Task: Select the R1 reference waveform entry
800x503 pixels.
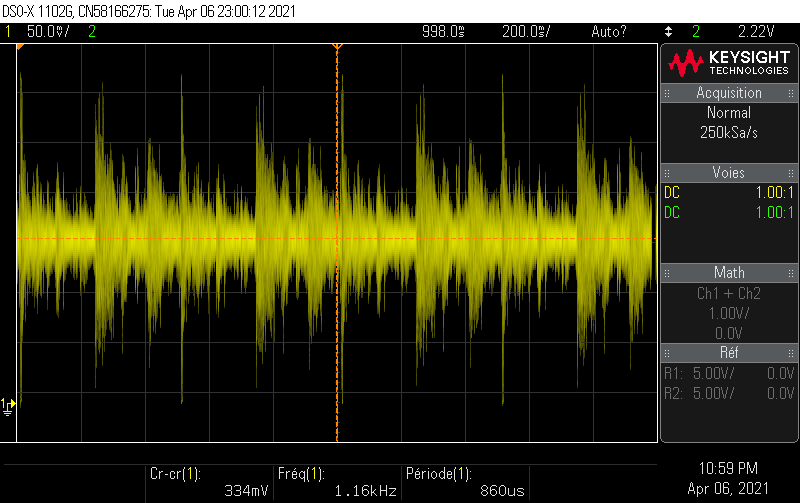Action: coord(729,373)
